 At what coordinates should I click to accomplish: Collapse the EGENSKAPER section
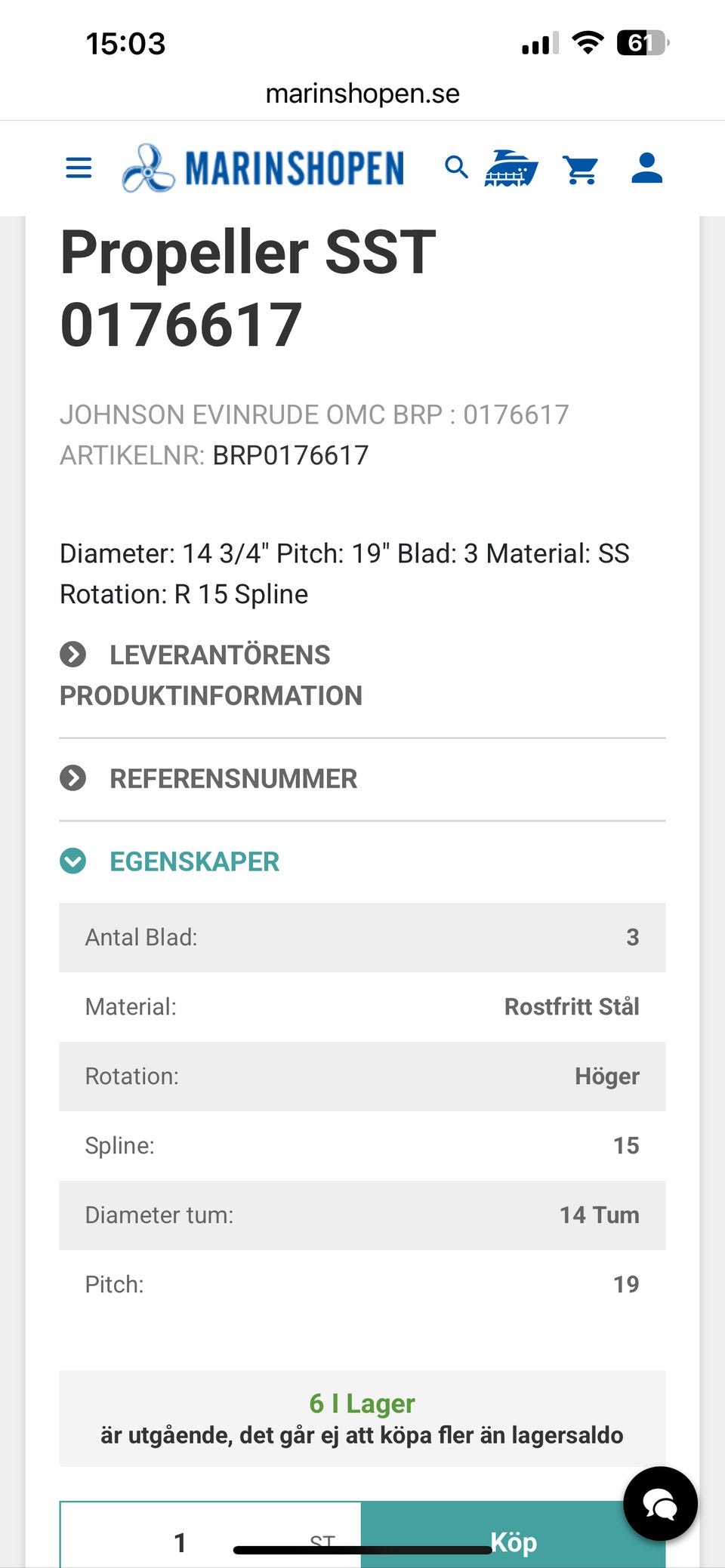[194, 861]
